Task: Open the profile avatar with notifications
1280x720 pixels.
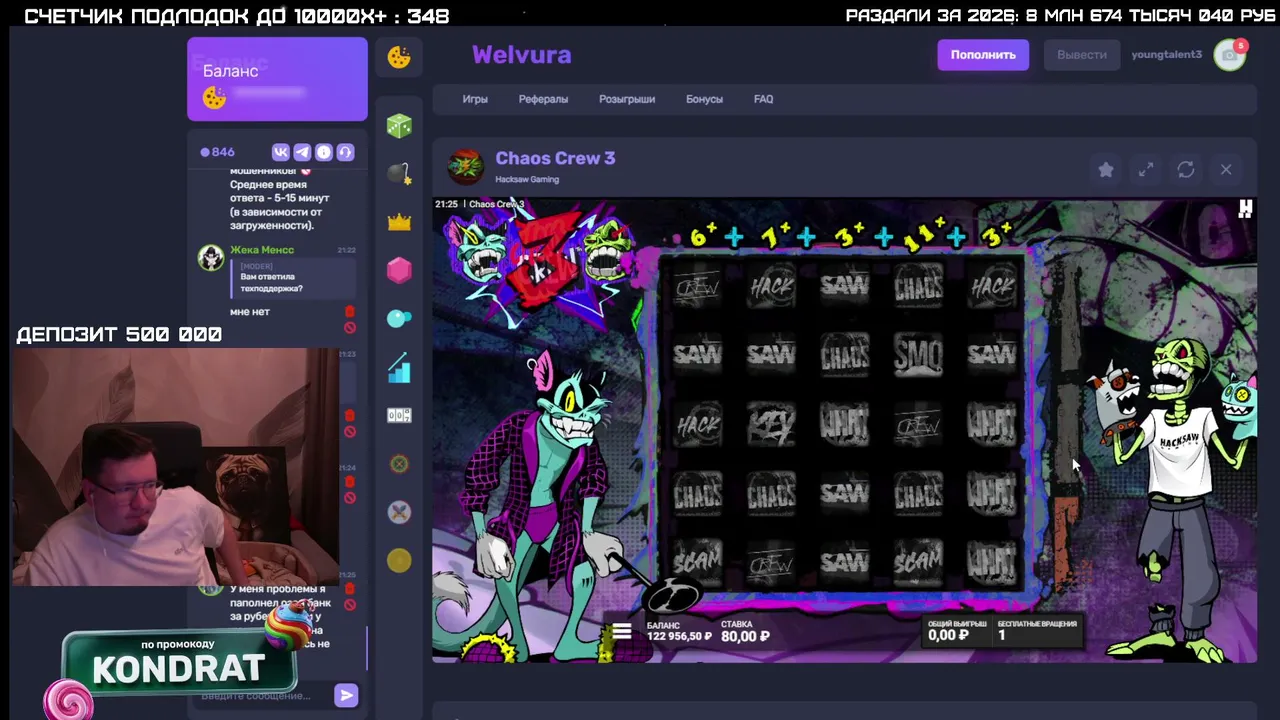Action: [x=1229, y=55]
